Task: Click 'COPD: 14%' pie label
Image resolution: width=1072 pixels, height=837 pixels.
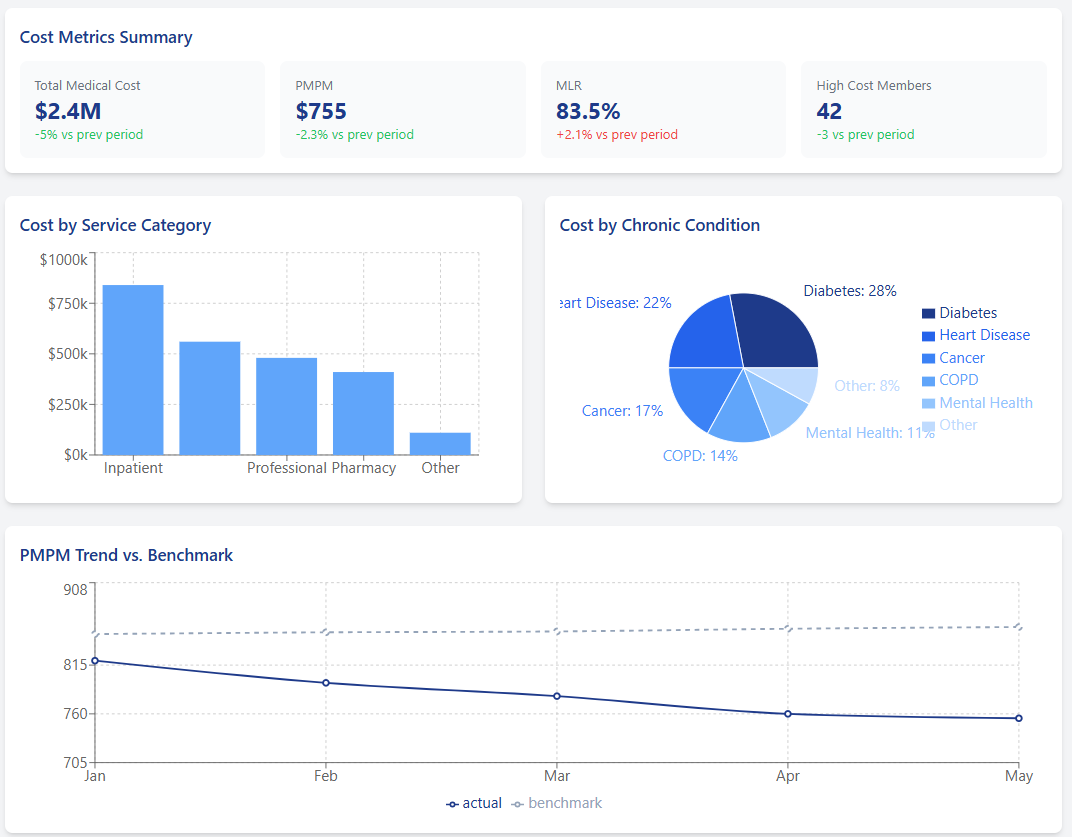Action: tap(700, 456)
